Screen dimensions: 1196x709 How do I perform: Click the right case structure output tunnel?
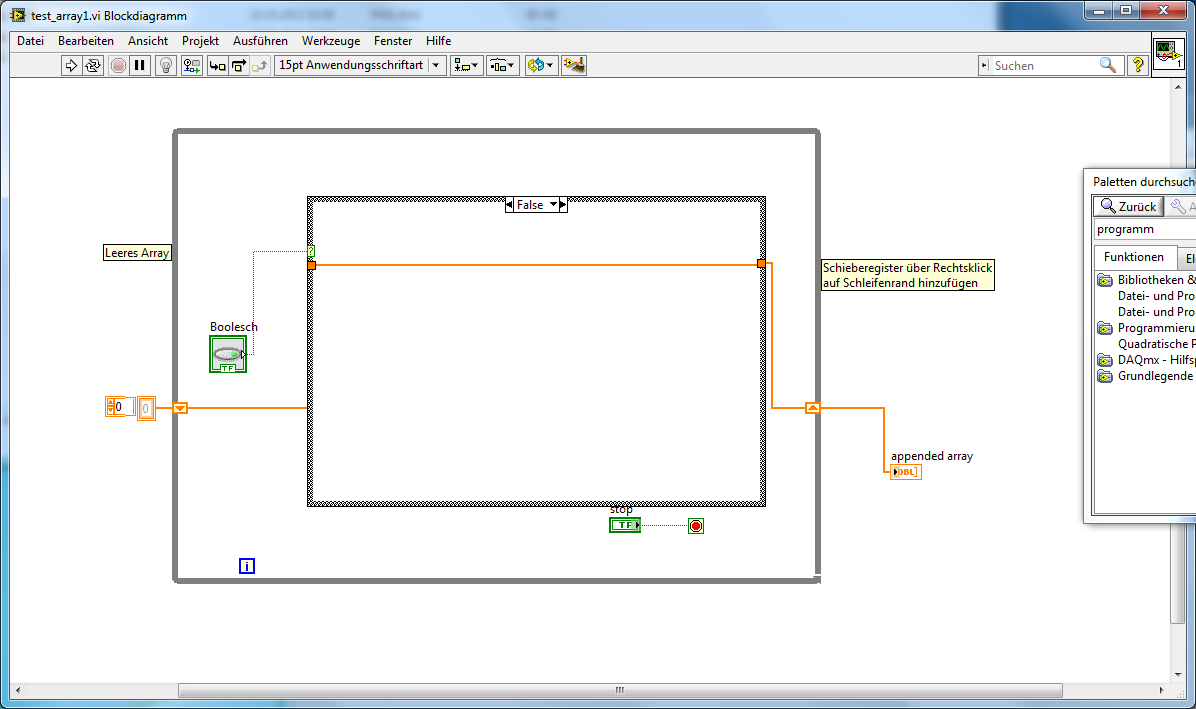tap(761, 264)
